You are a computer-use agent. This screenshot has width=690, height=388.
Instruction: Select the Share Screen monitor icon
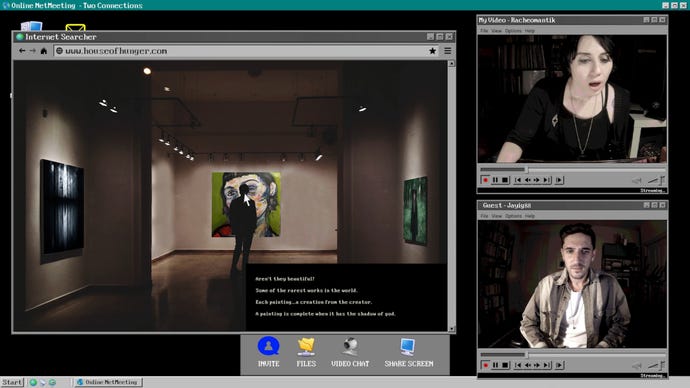(408, 347)
